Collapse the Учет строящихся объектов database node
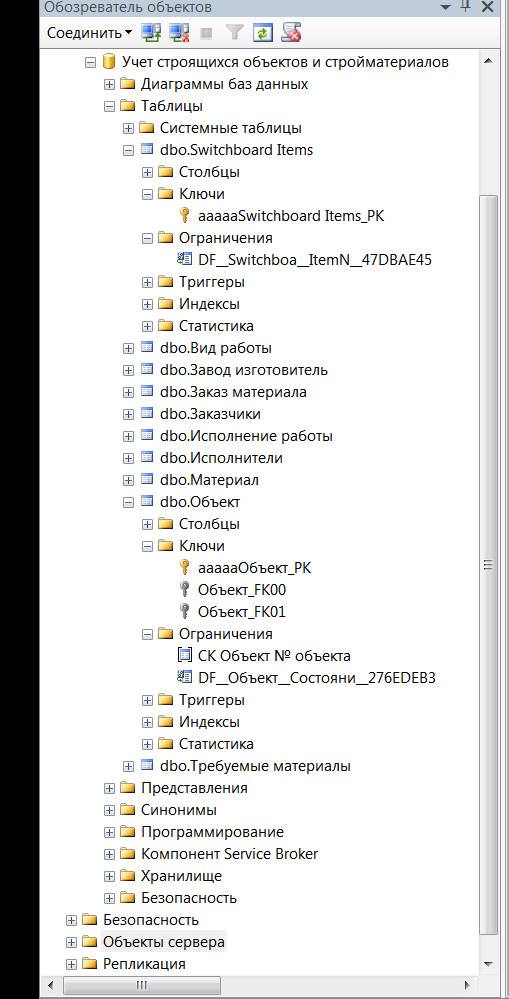509x999 pixels. click(90, 62)
